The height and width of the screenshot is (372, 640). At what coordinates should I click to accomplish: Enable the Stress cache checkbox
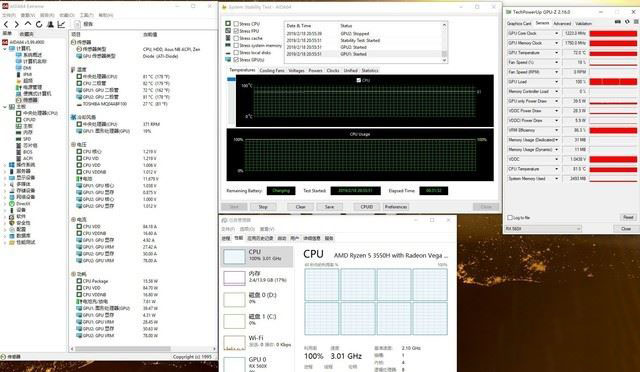[236, 38]
